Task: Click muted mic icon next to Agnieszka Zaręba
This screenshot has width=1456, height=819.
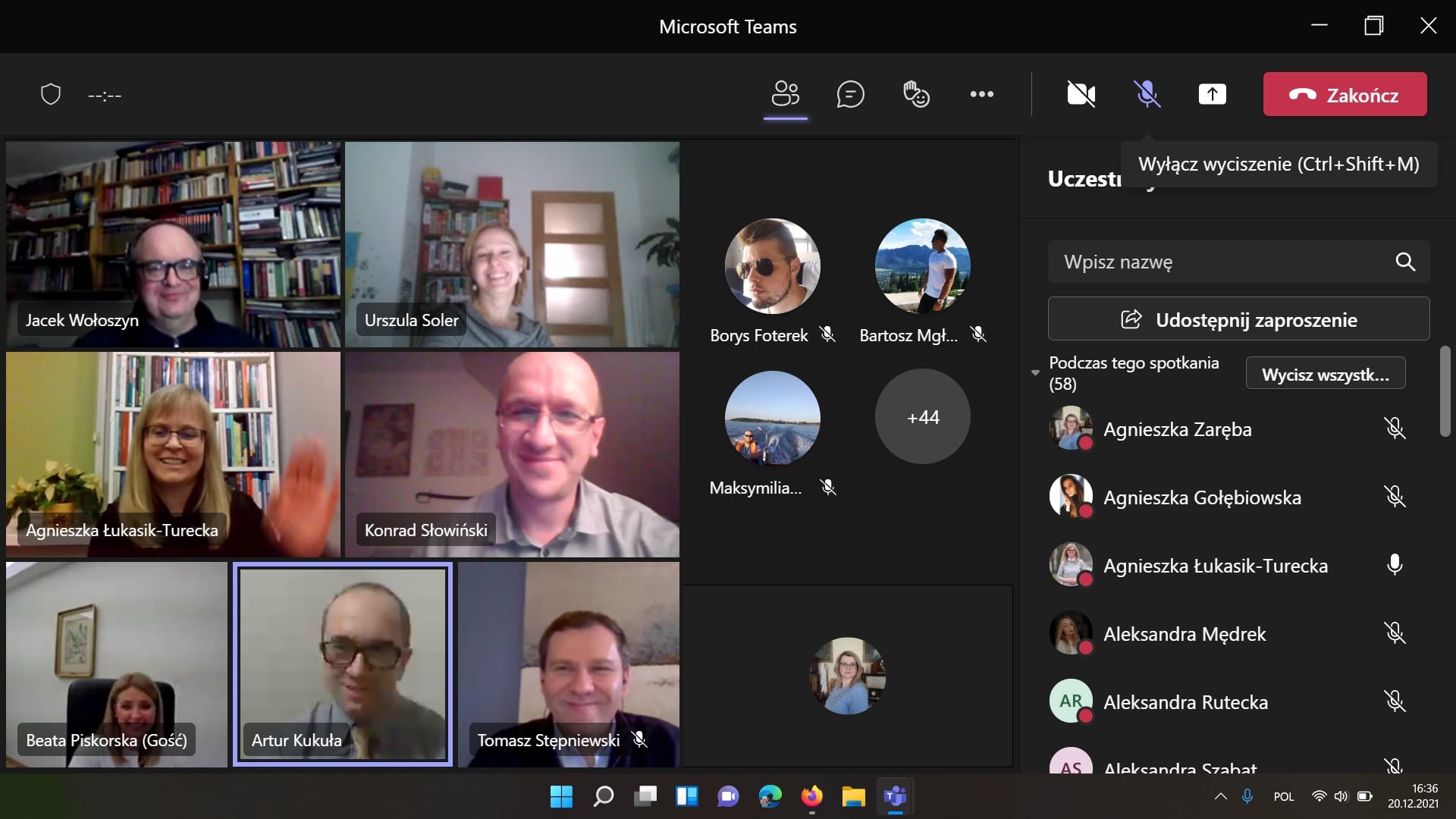Action: pyautogui.click(x=1394, y=428)
